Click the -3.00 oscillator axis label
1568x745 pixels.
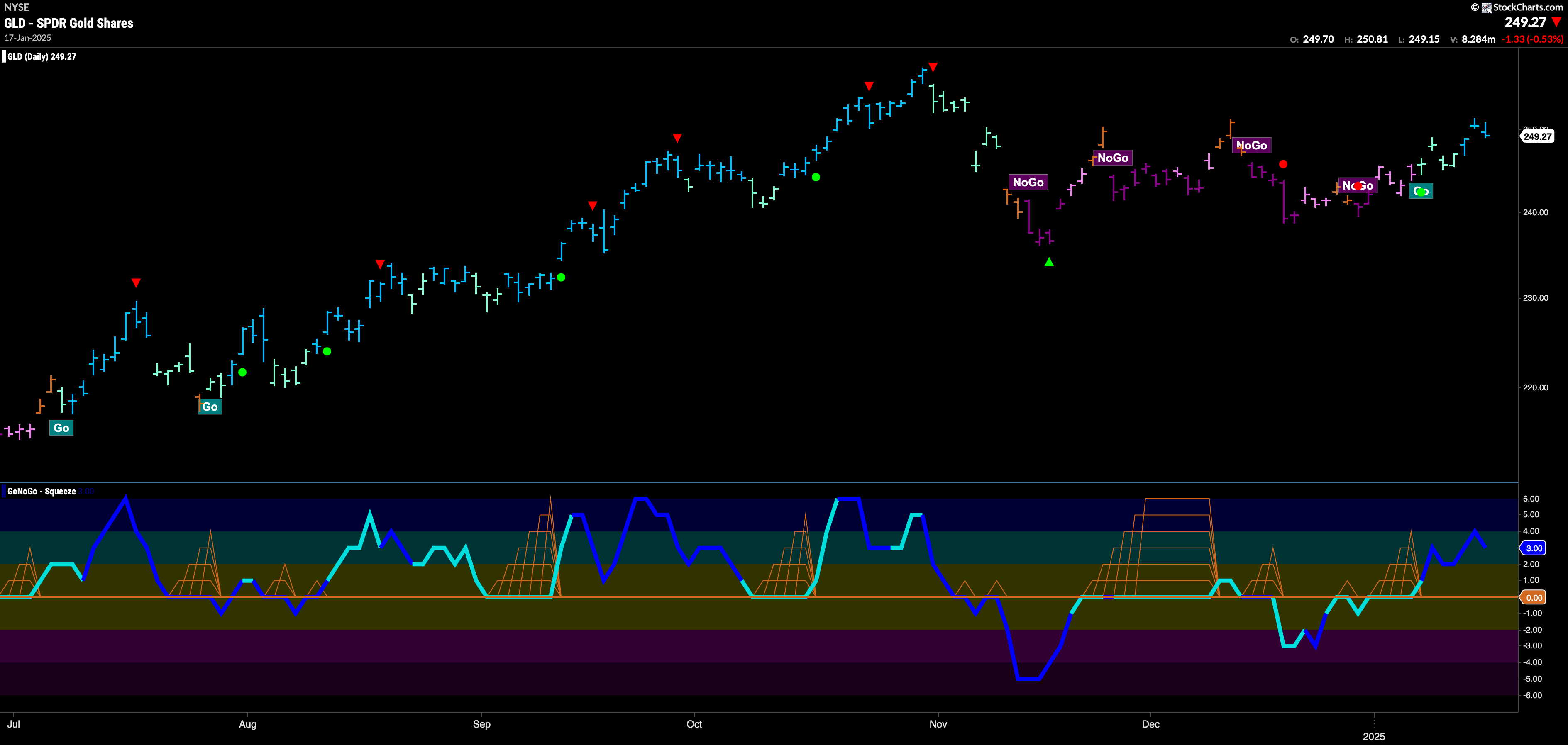[x=1532, y=646]
